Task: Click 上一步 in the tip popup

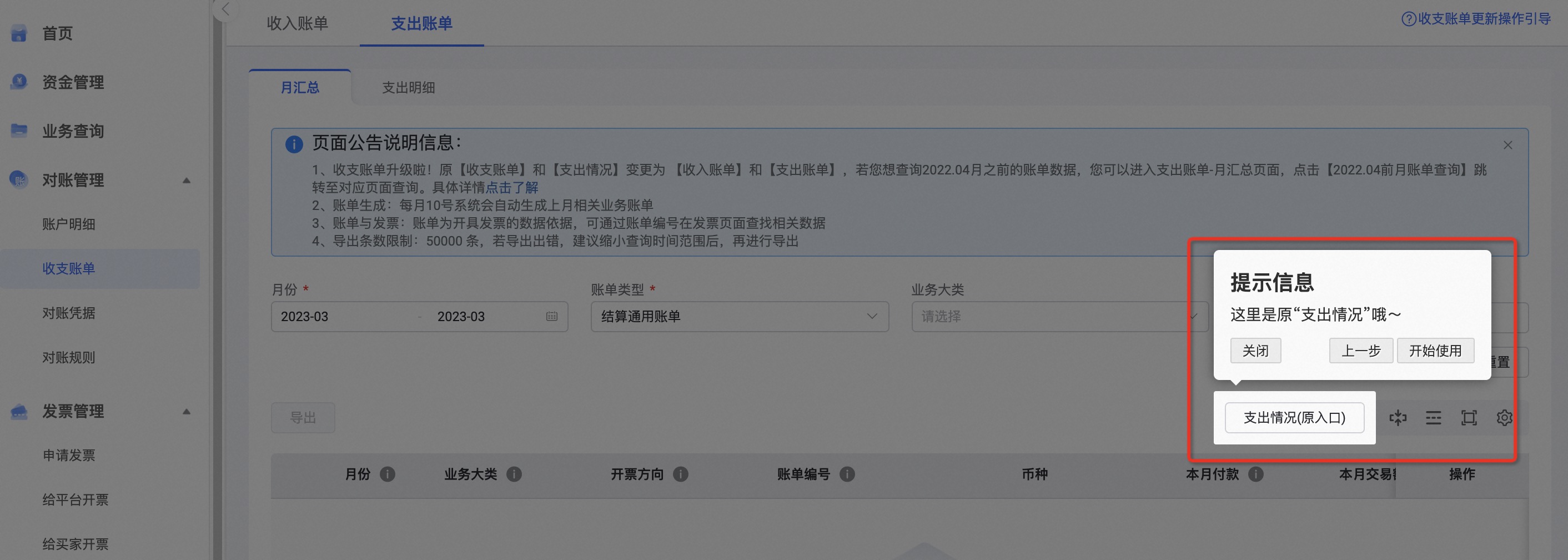Action: pyautogui.click(x=1361, y=351)
